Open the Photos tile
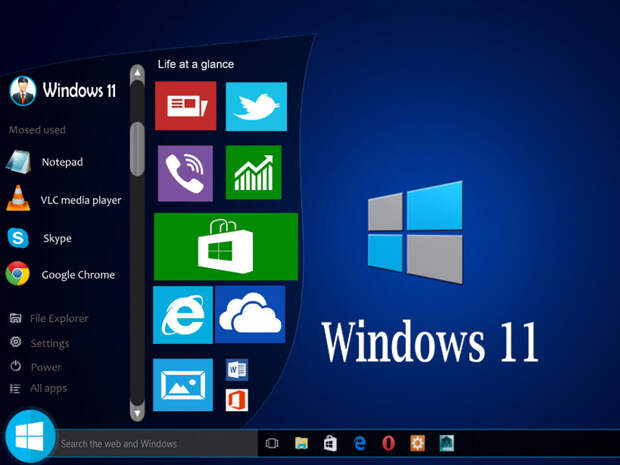Screen dimensions: 620x465 (x=183, y=384)
